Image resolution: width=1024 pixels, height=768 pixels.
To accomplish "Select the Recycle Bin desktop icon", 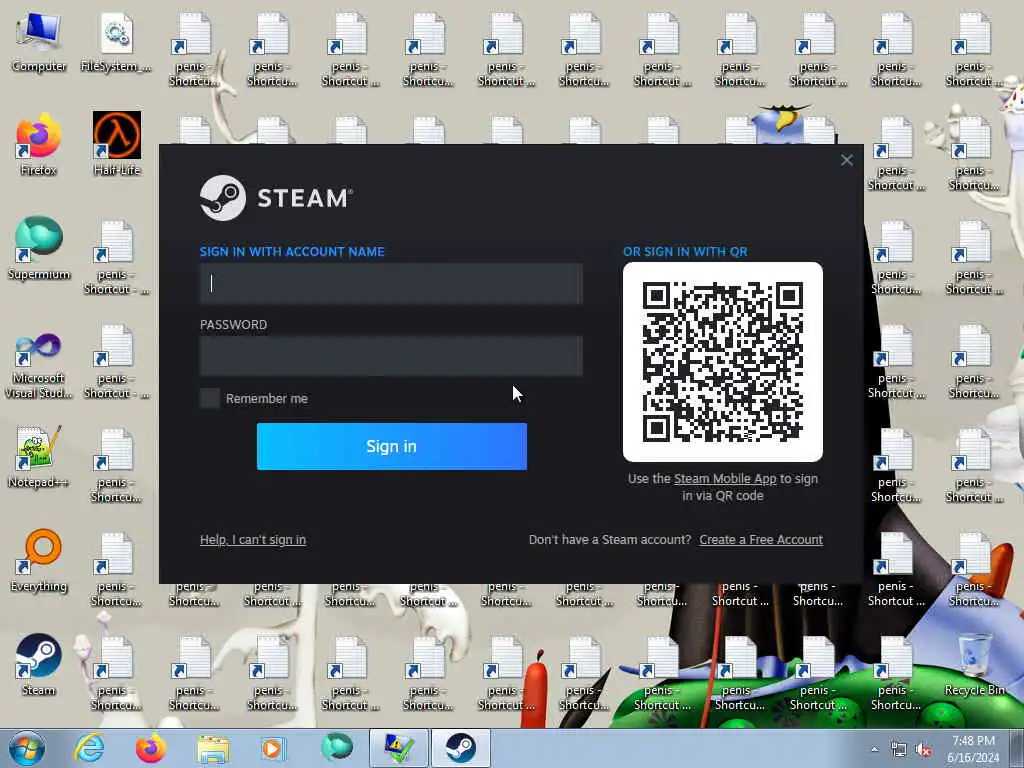I will click(x=974, y=665).
